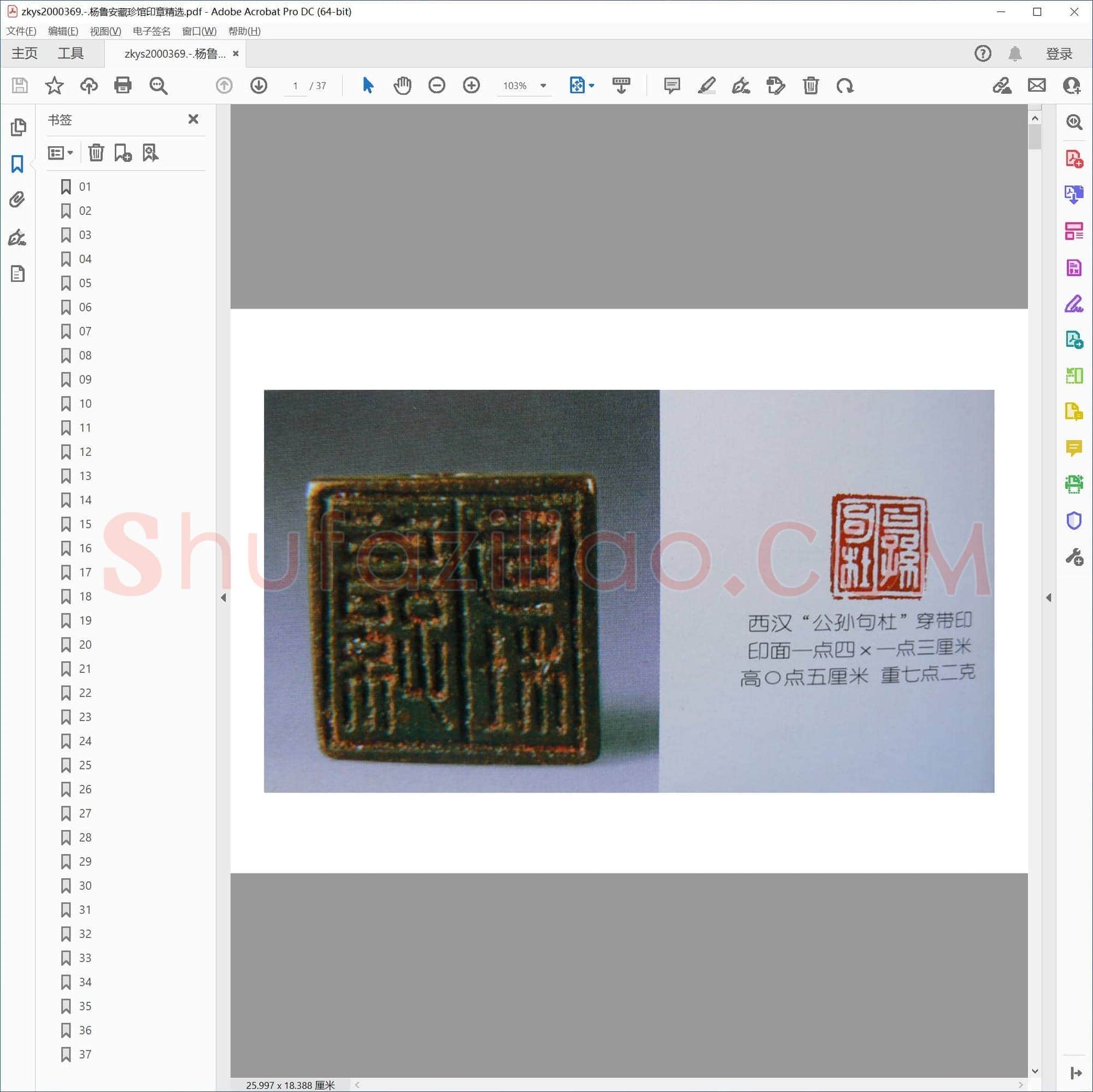Choose the Selection arrow tool
Viewport: 1093px width, 1092px height.
[x=368, y=85]
